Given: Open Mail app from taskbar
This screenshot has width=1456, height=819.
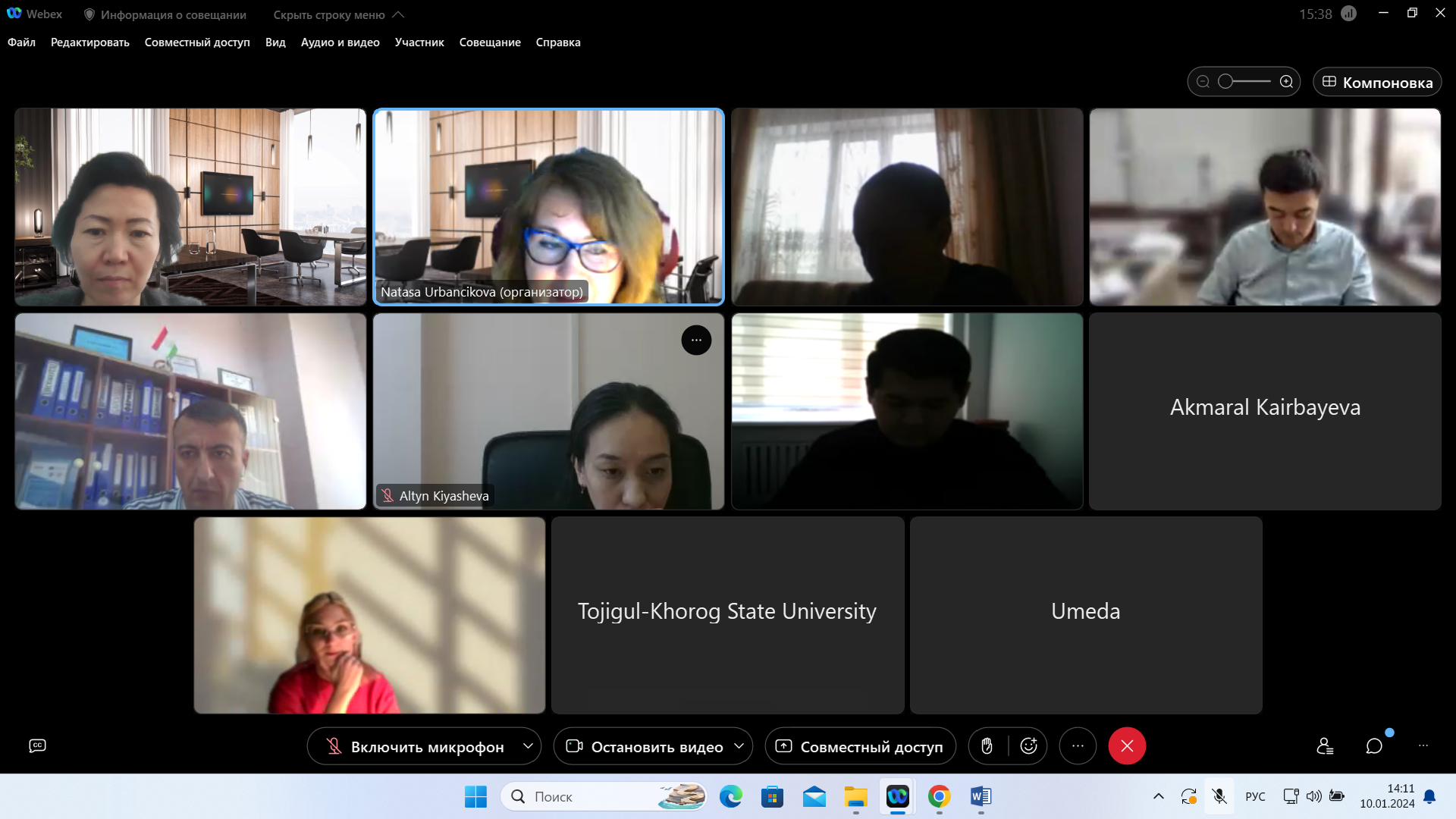Looking at the screenshot, I should [814, 796].
